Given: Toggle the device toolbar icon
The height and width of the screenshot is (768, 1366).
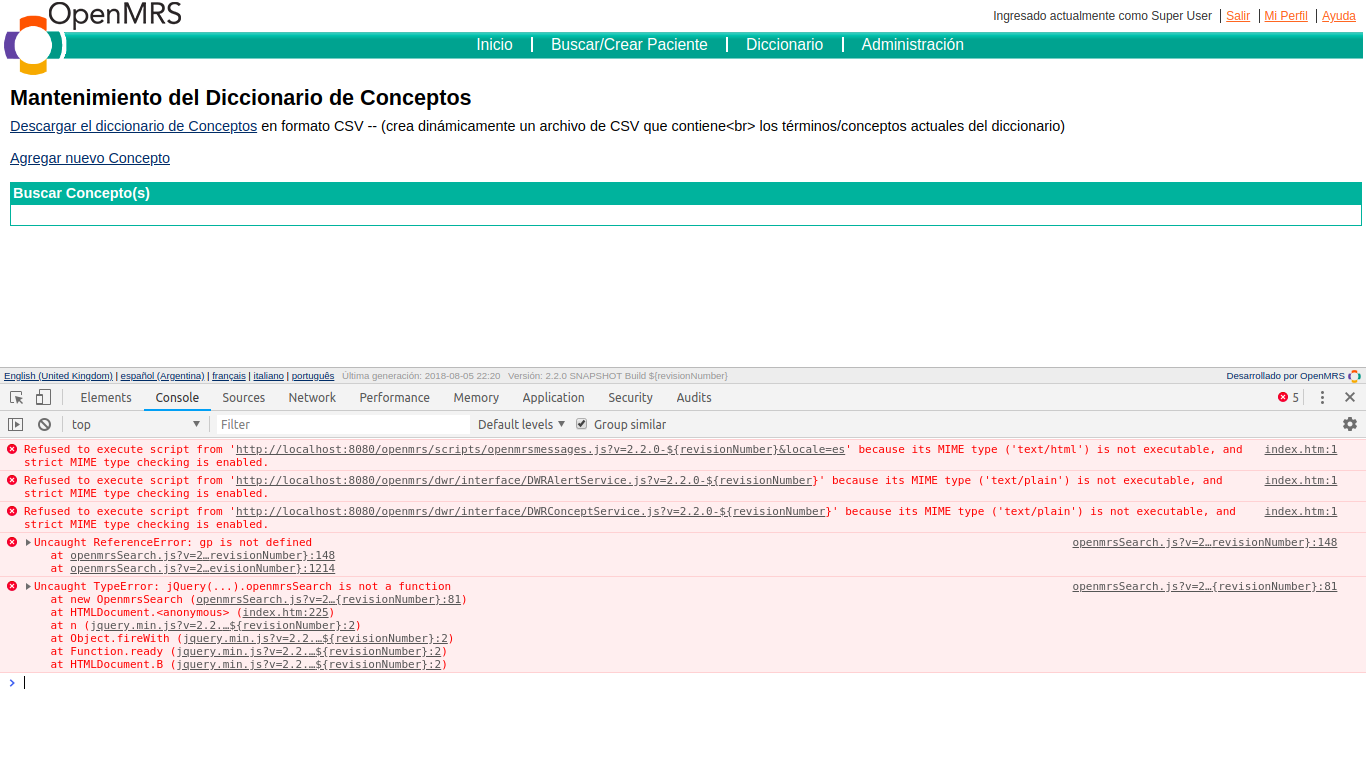Looking at the screenshot, I should 43,397.
